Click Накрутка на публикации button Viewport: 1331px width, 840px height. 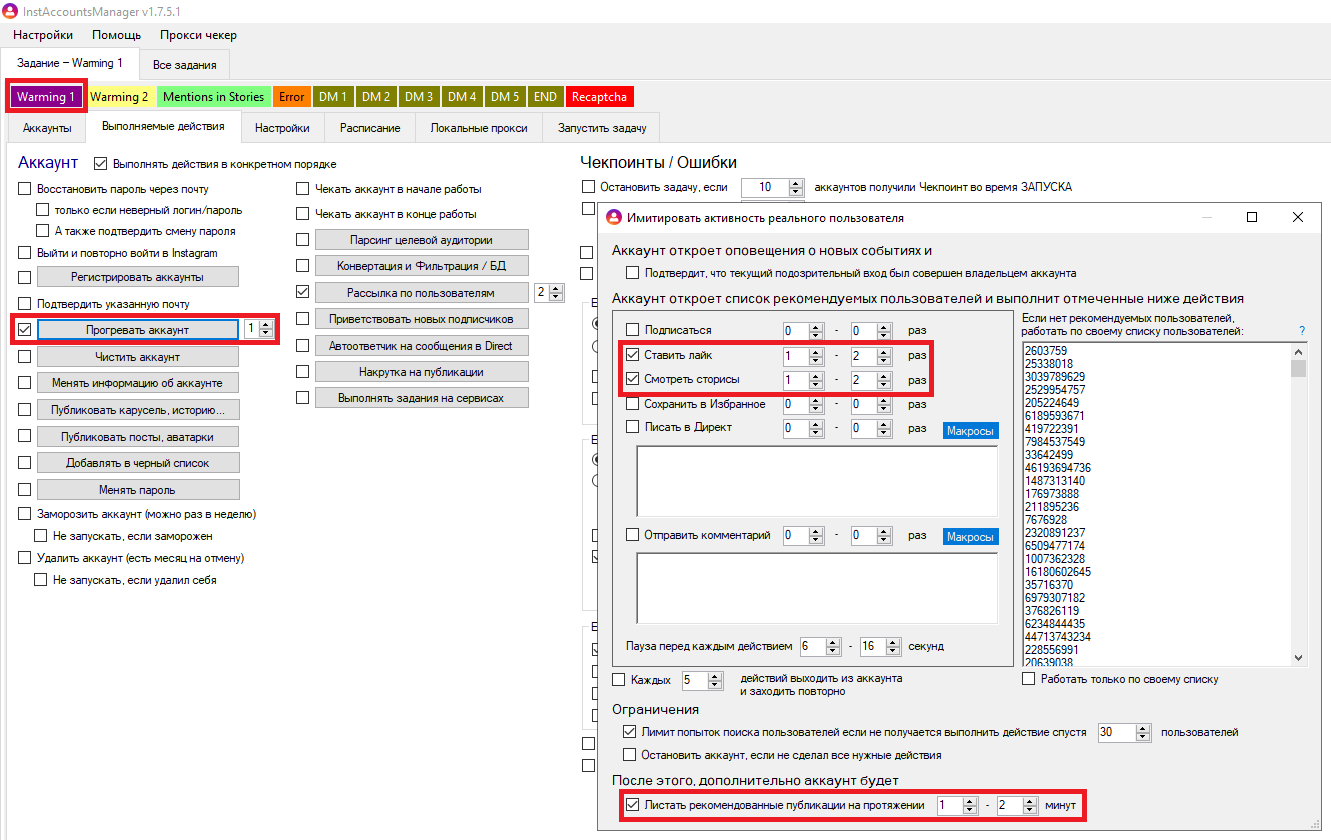(421, 372)
